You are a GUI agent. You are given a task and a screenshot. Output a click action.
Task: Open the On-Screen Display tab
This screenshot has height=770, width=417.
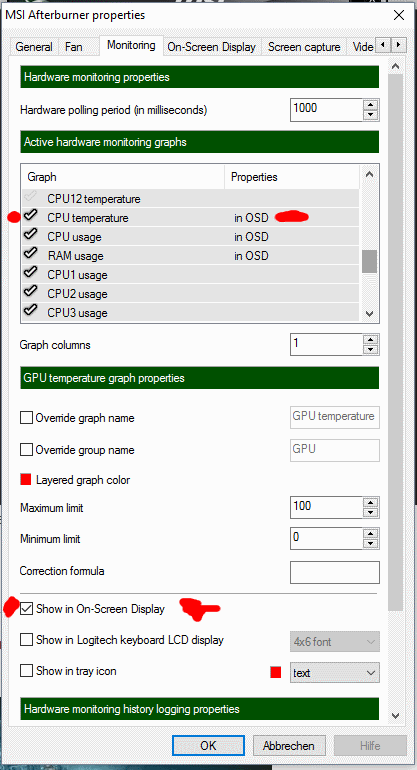(212, 47)
